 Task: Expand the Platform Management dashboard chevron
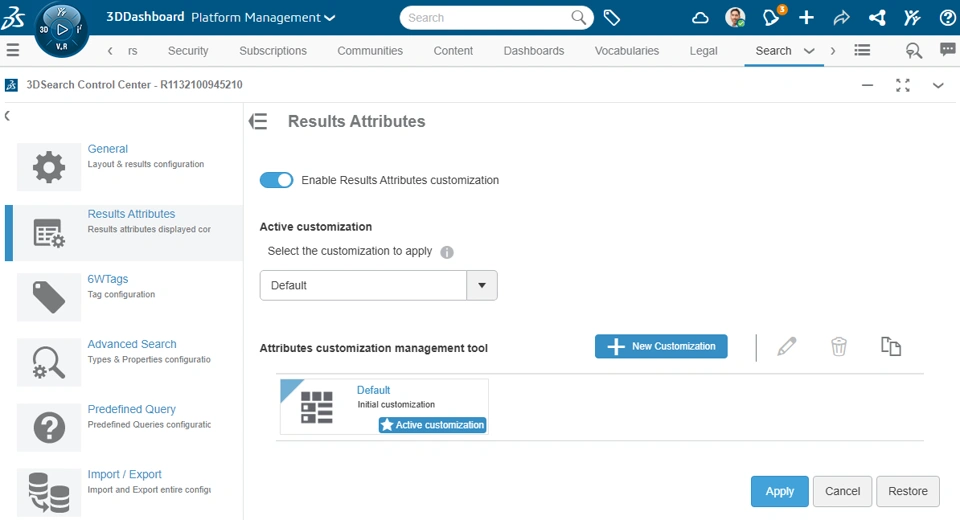(329, 18)
